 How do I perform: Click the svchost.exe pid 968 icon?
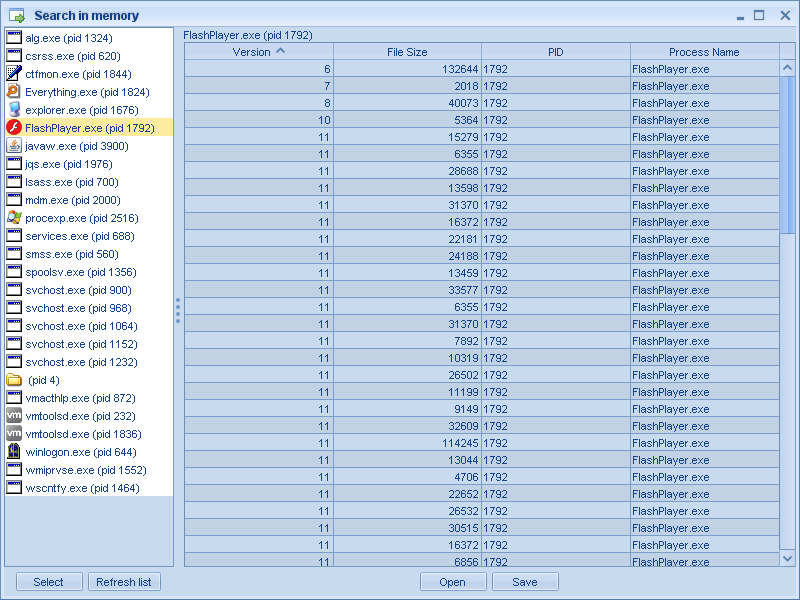[x=14, y=308]
